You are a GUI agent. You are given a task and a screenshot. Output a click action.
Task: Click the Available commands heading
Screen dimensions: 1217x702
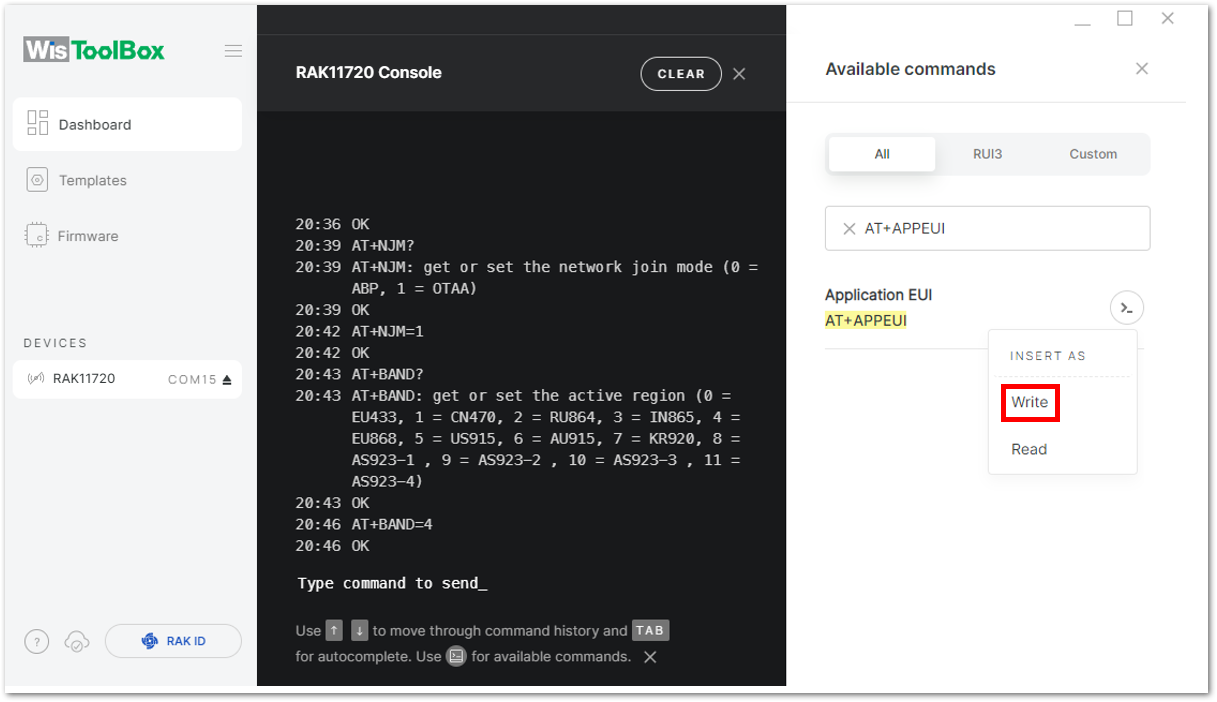(910, 69)
